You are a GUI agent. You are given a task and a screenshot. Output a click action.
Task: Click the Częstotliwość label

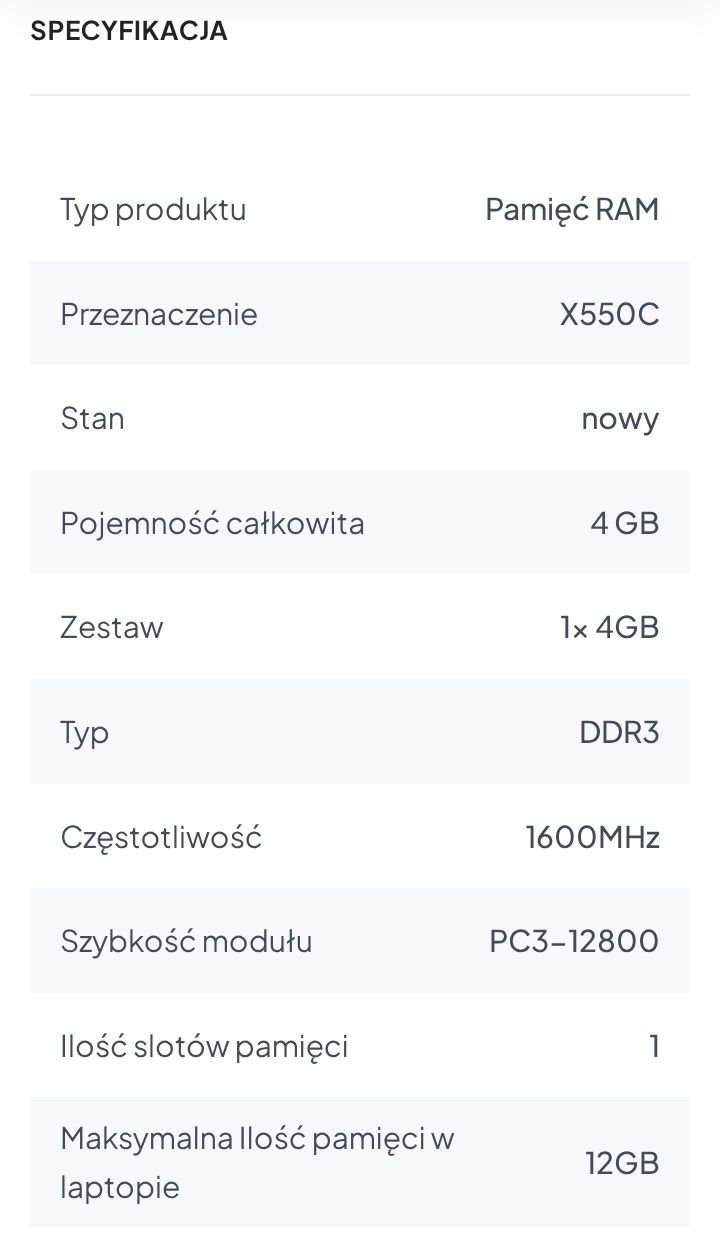click(x=161, y=837)
